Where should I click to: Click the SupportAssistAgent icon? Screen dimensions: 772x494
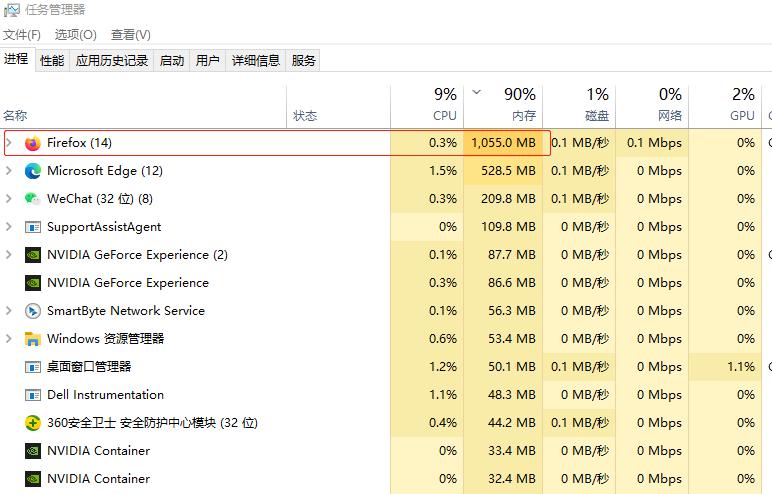(32, 227)
